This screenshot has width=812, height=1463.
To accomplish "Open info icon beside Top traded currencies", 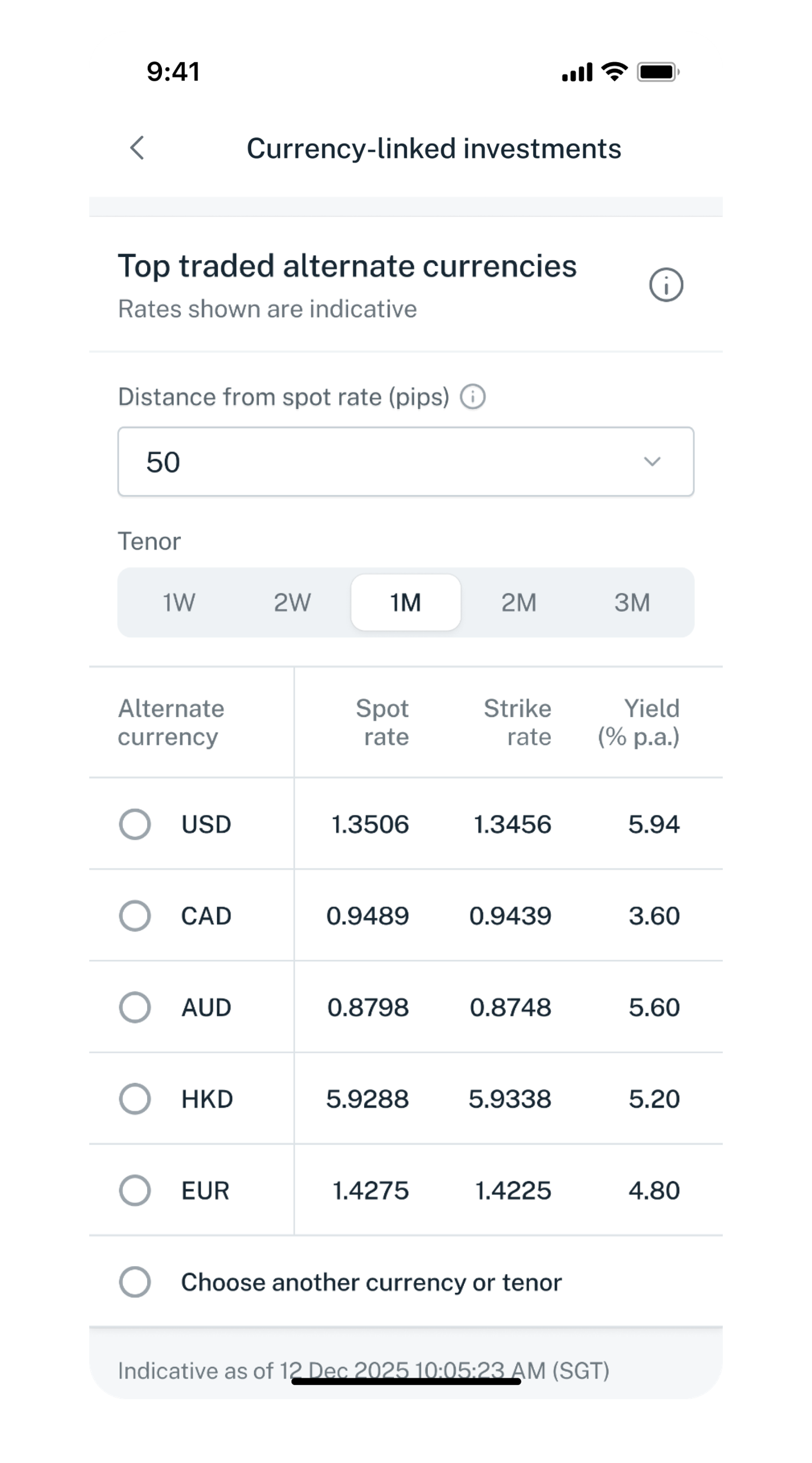I will 666,286.
